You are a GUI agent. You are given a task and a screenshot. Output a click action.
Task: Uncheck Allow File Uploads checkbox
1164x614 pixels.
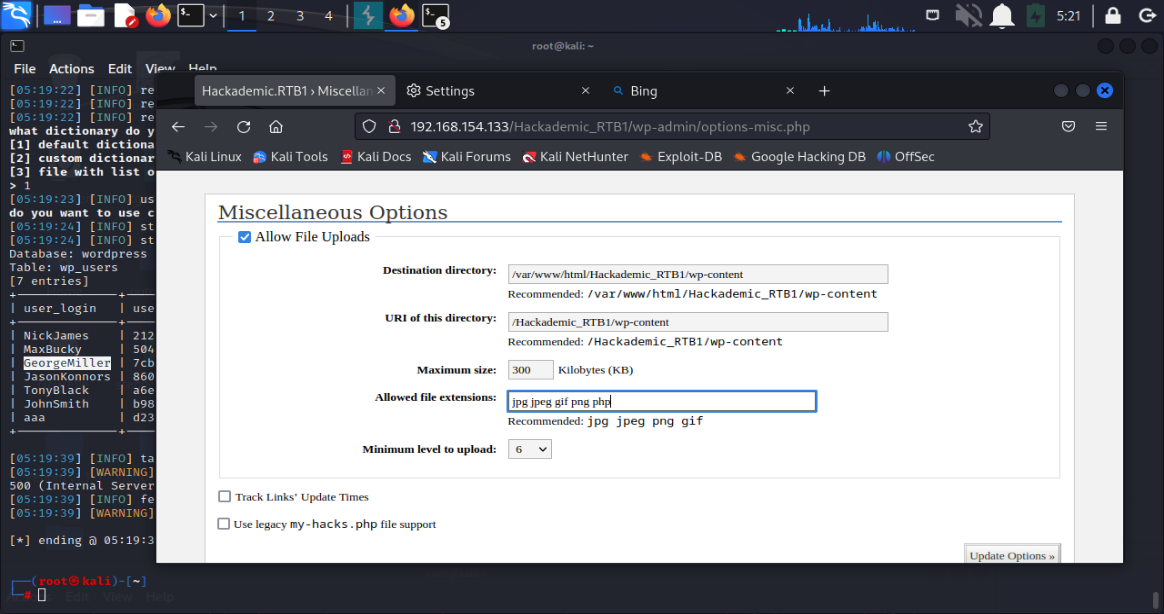coord(244,238)
